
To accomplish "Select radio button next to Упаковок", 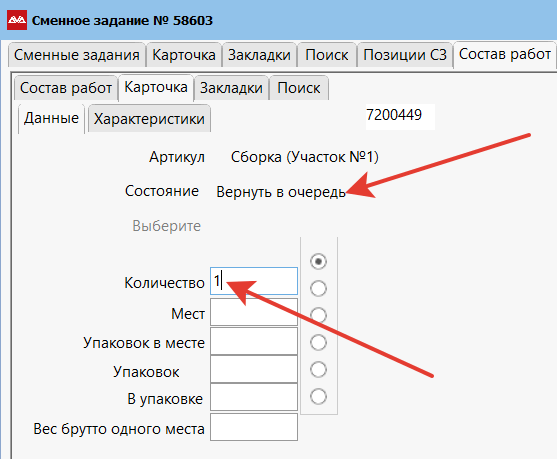I will [x=318, y=369].
